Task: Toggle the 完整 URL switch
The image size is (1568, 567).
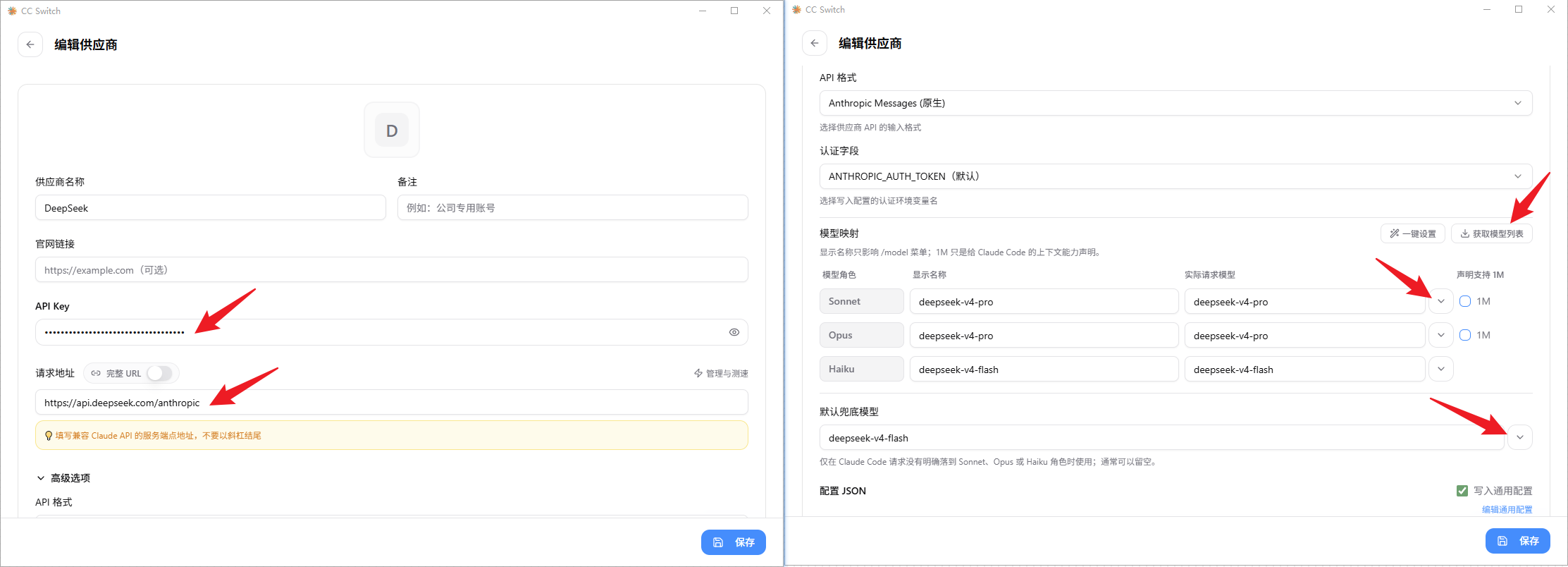Action: tap(160, 373)
